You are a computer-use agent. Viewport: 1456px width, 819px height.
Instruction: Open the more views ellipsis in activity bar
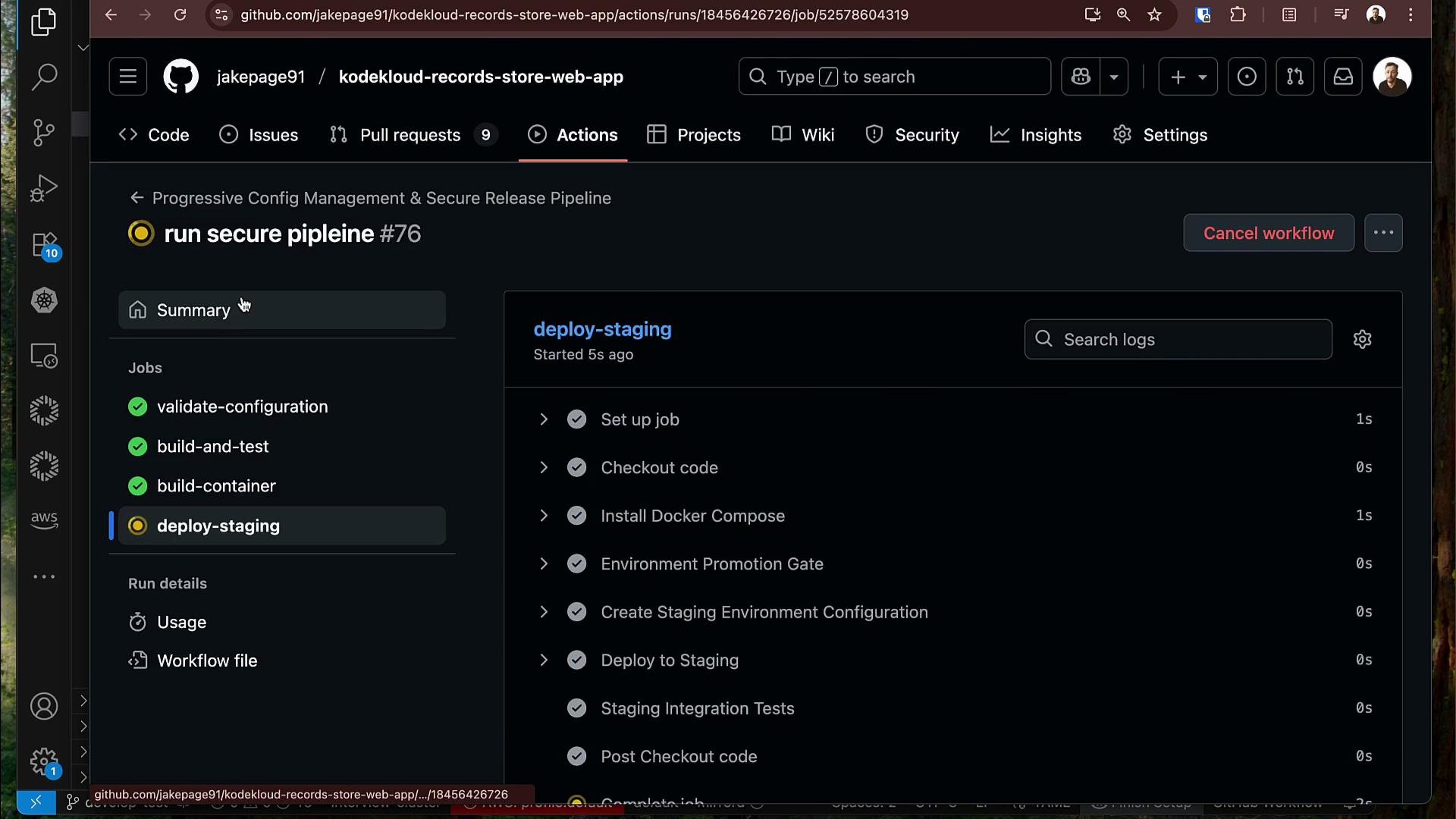[x=44, y=577]
